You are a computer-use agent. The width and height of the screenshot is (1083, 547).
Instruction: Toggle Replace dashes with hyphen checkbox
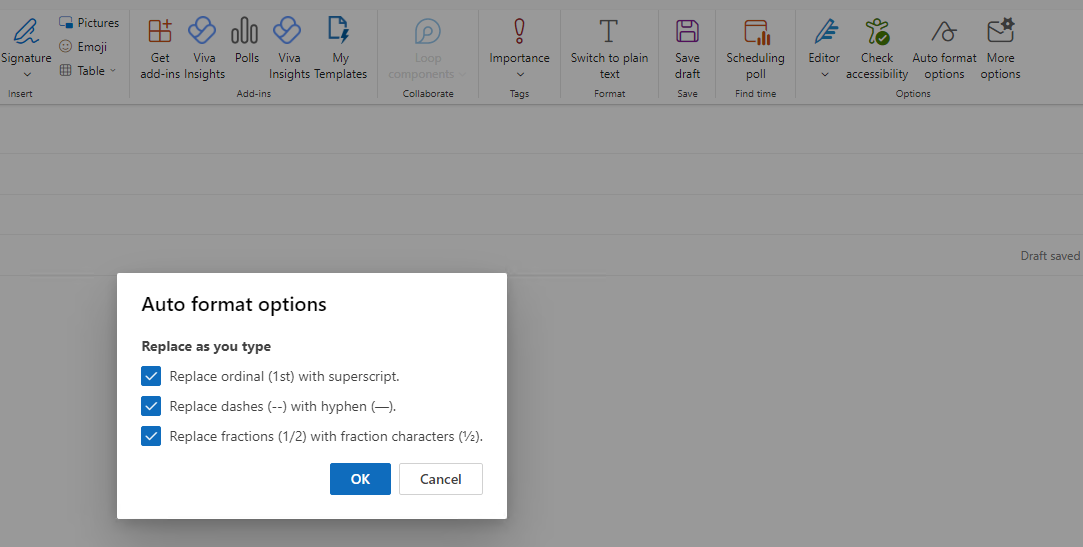[151, 406]
